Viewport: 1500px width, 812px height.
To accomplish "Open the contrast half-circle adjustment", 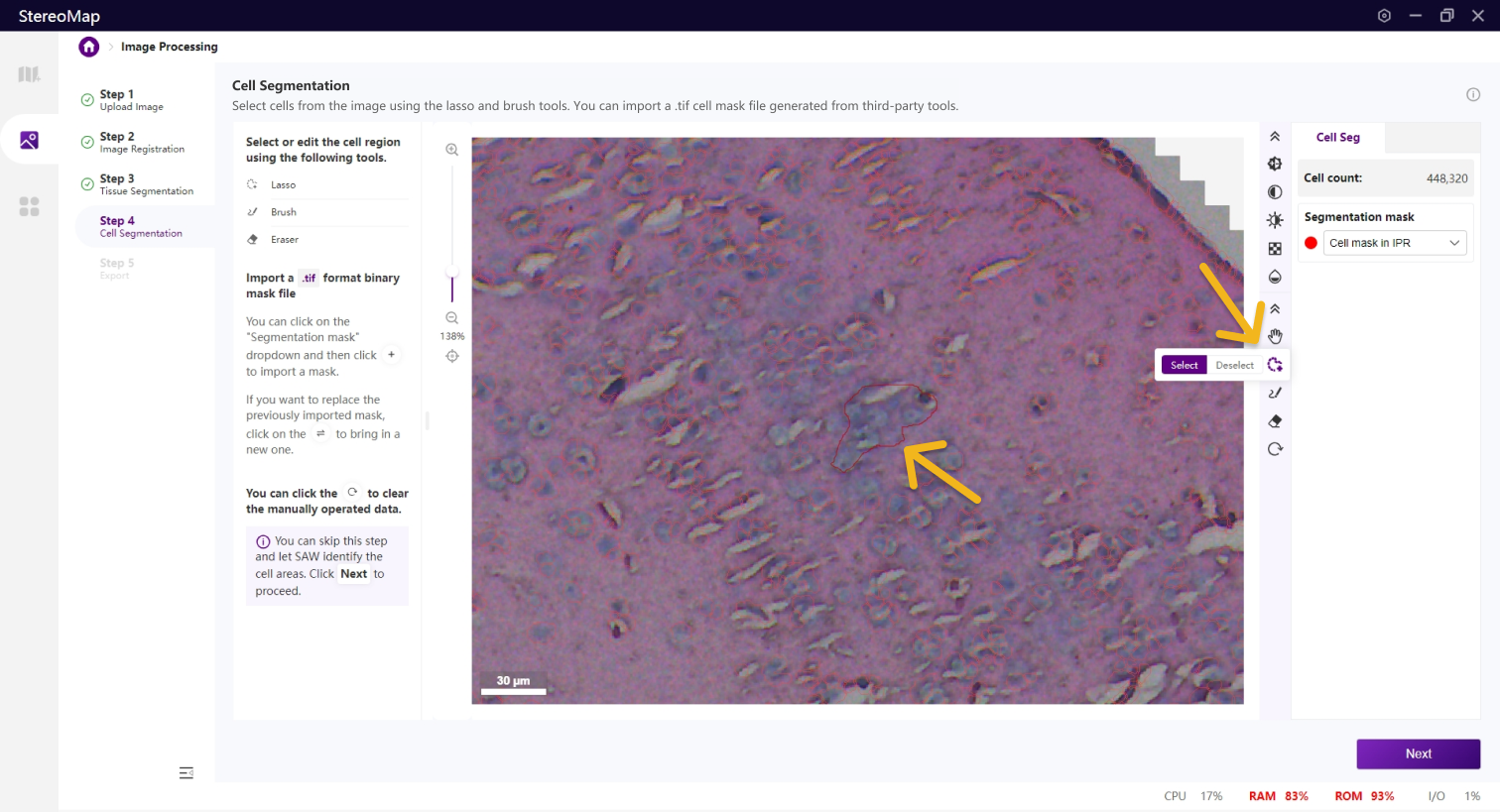I will (x=1275, y=192).
